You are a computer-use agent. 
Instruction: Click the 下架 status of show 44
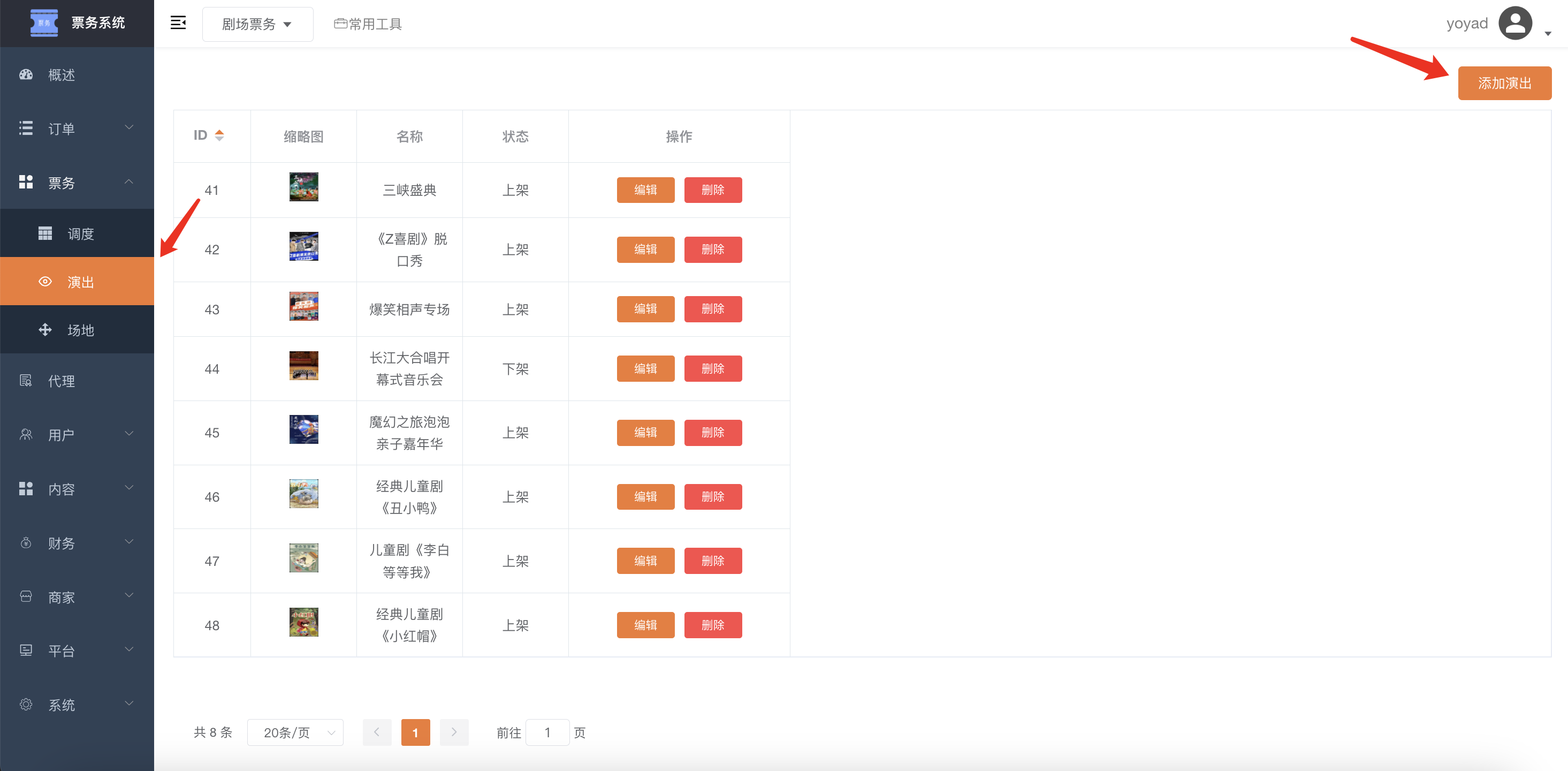pos(515,369)
